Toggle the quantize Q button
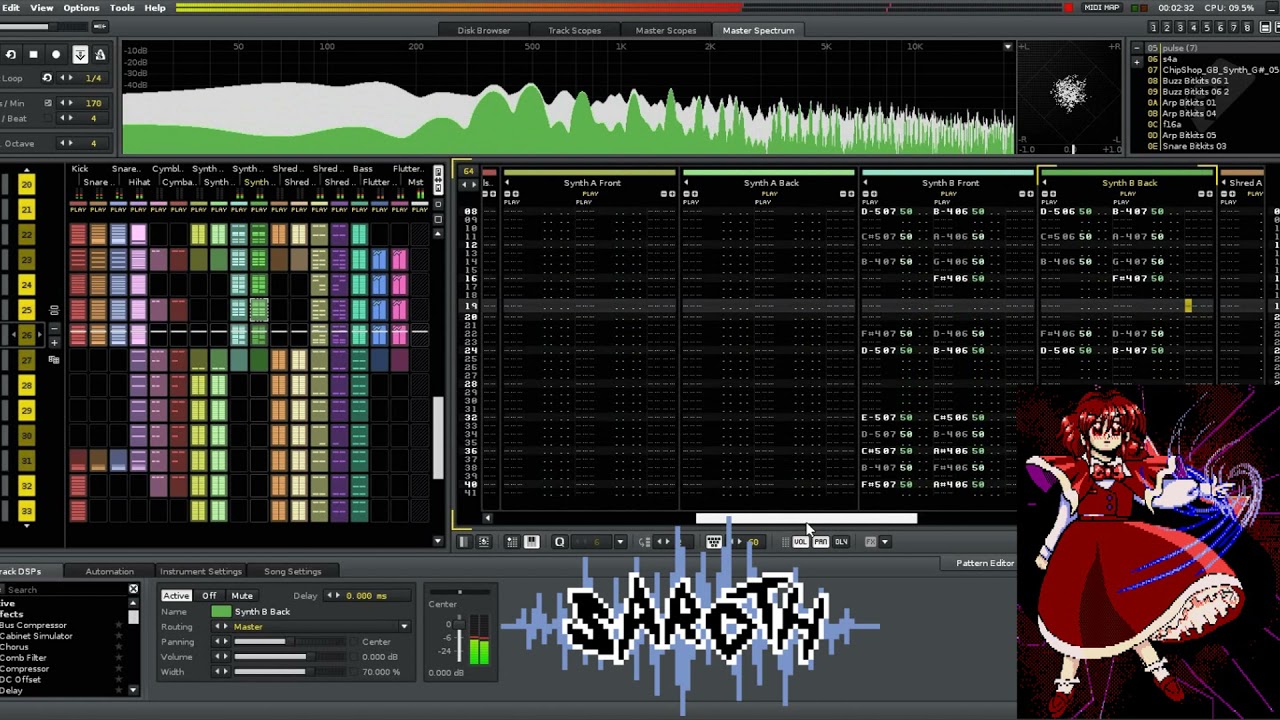1280x720 pixels. pos(560,542)
